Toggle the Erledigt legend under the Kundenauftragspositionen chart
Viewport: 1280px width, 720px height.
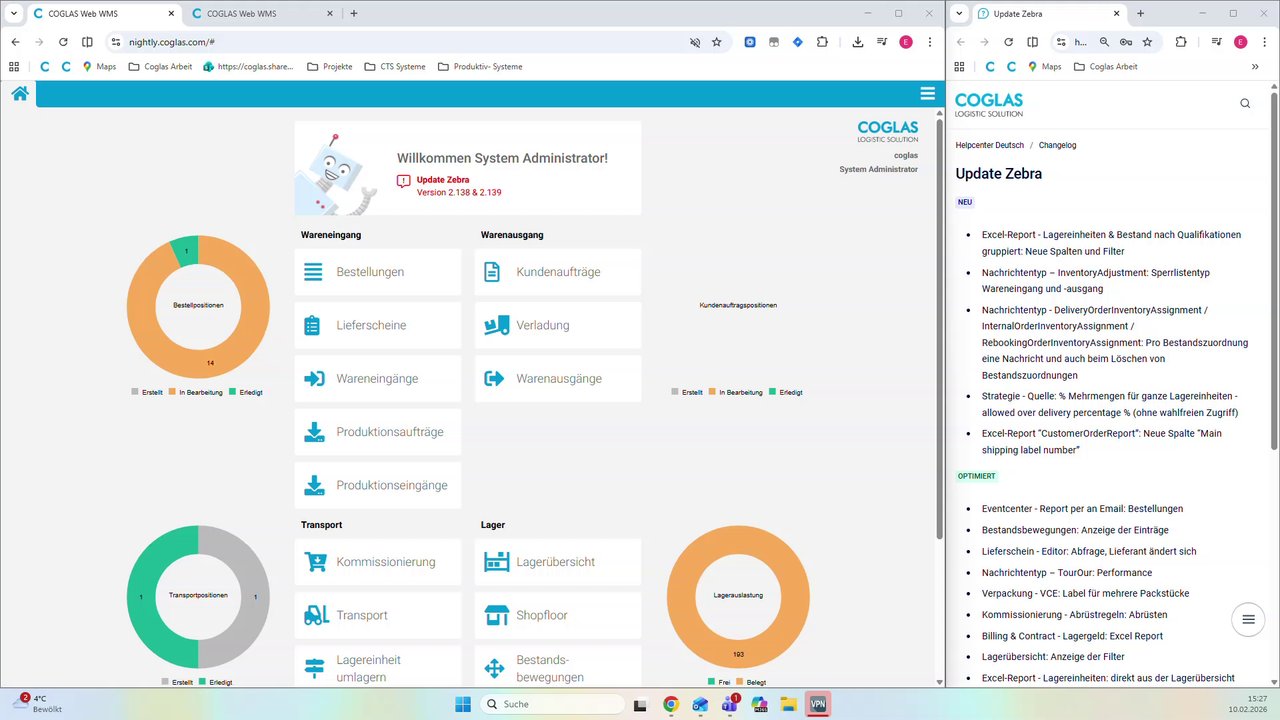pos(785,392)
